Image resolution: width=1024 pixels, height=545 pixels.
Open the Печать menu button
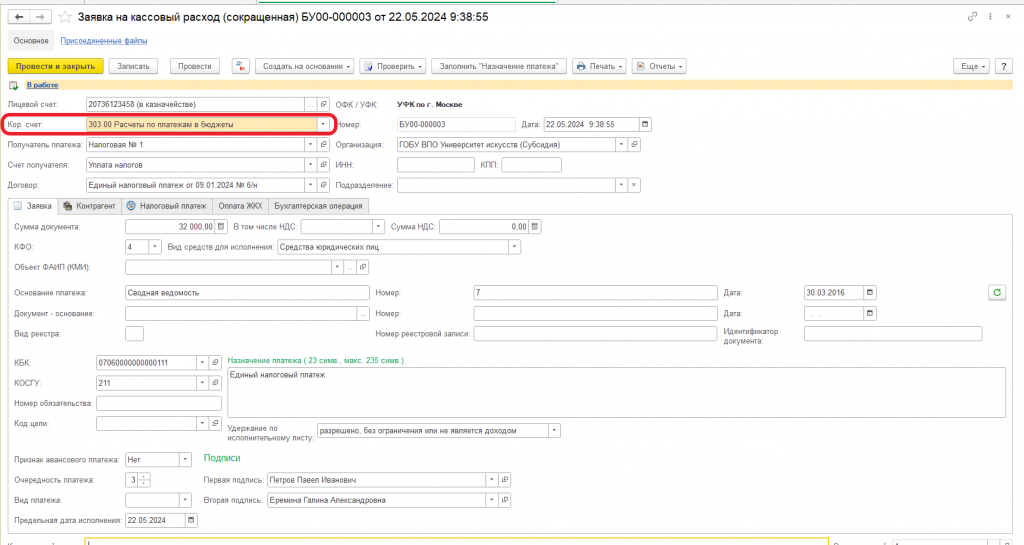(600, 66)
